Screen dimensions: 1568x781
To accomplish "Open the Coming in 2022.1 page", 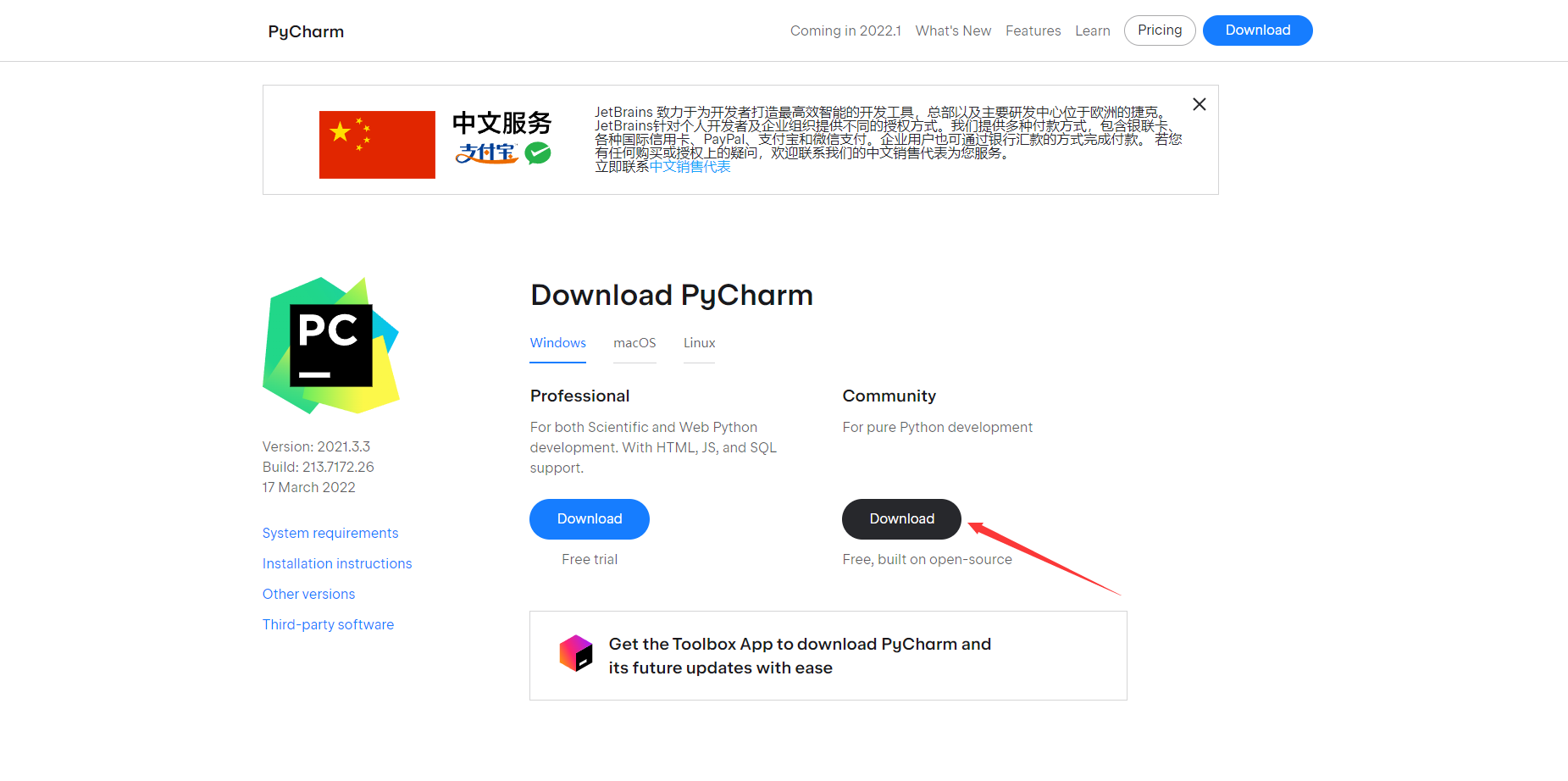I will pyautogui.click(x=845, y=30).
